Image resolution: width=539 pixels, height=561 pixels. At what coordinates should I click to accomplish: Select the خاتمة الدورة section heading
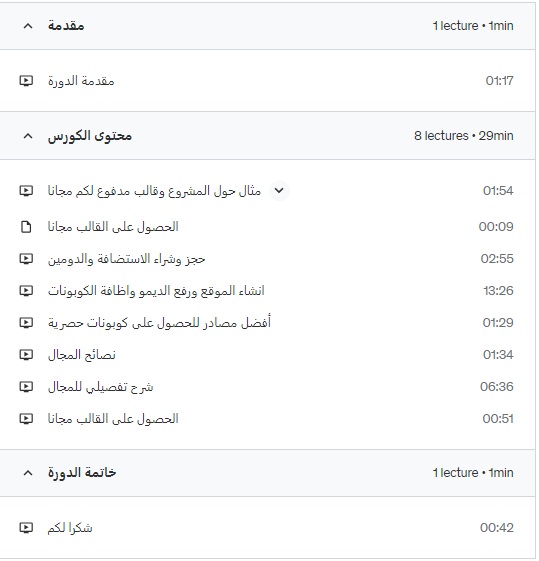coord(82,473)
